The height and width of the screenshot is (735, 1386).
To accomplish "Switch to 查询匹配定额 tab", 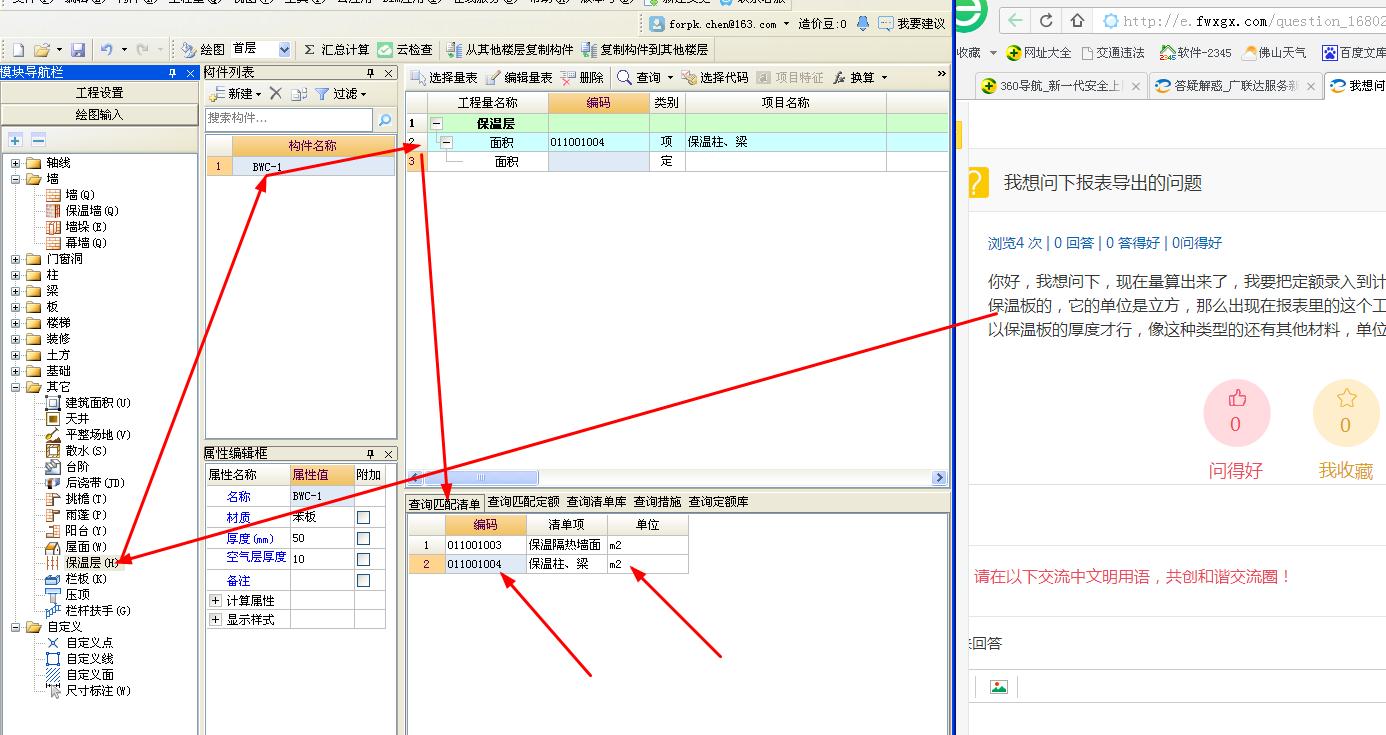I will pos(524,502).
